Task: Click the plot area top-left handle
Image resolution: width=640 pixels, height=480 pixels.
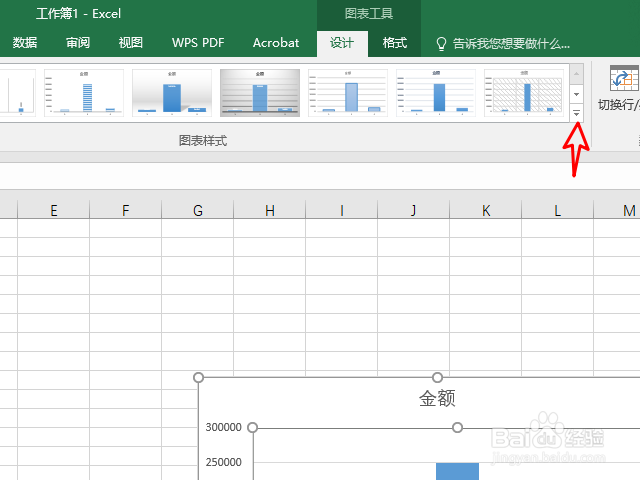Action: pos(253,427)
